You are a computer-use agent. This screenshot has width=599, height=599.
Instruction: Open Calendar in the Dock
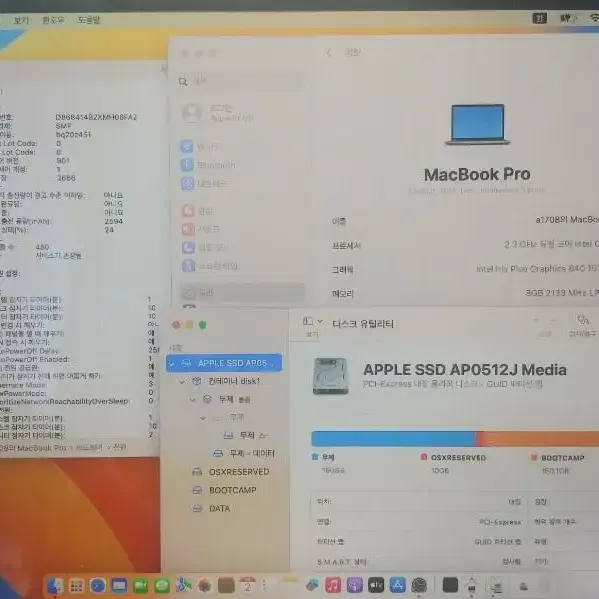pos(247,584)
